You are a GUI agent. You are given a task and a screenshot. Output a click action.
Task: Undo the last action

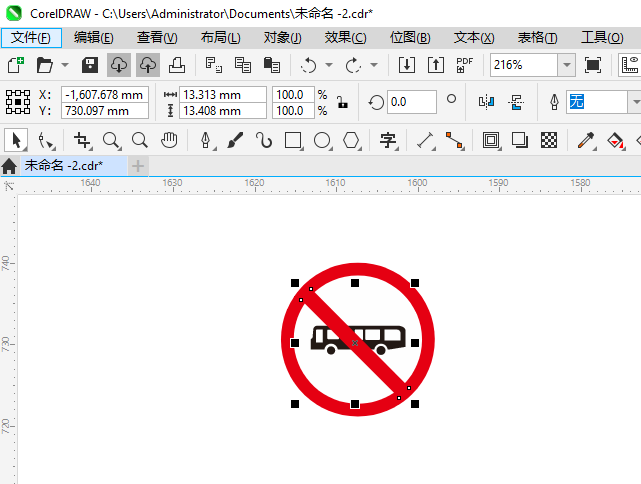point(309,65)
